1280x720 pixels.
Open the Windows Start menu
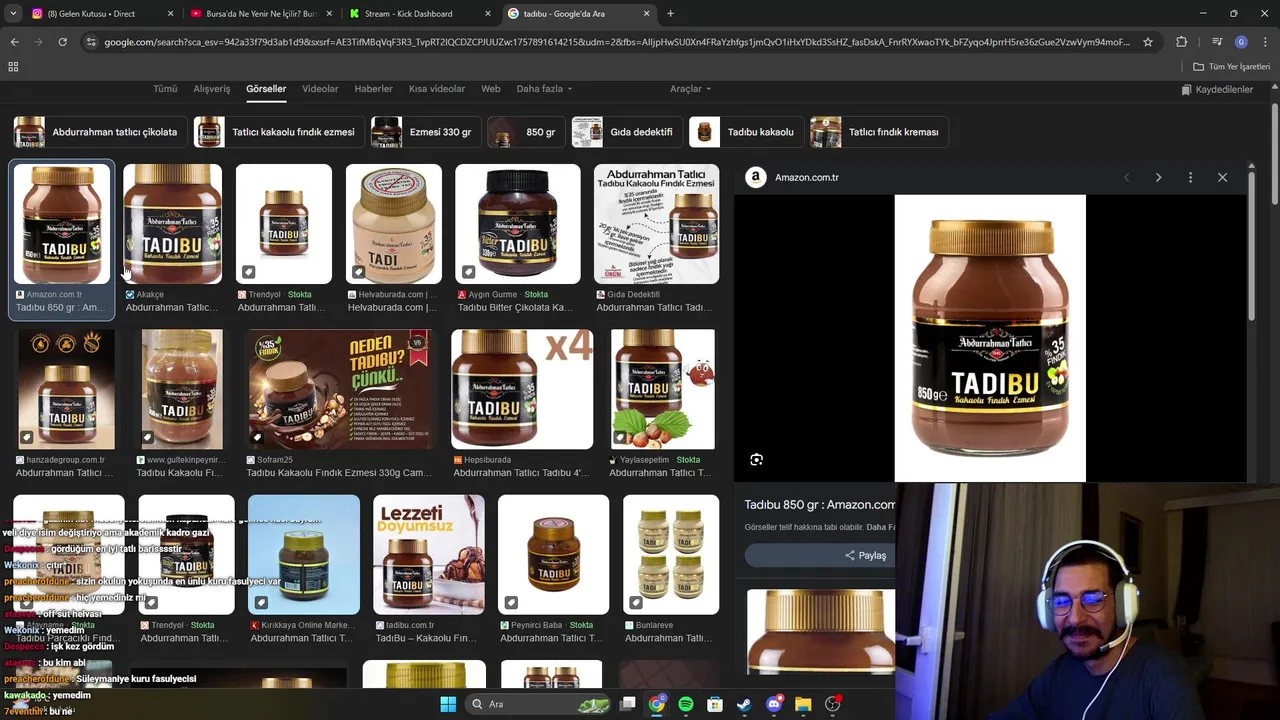coord(448,704)
